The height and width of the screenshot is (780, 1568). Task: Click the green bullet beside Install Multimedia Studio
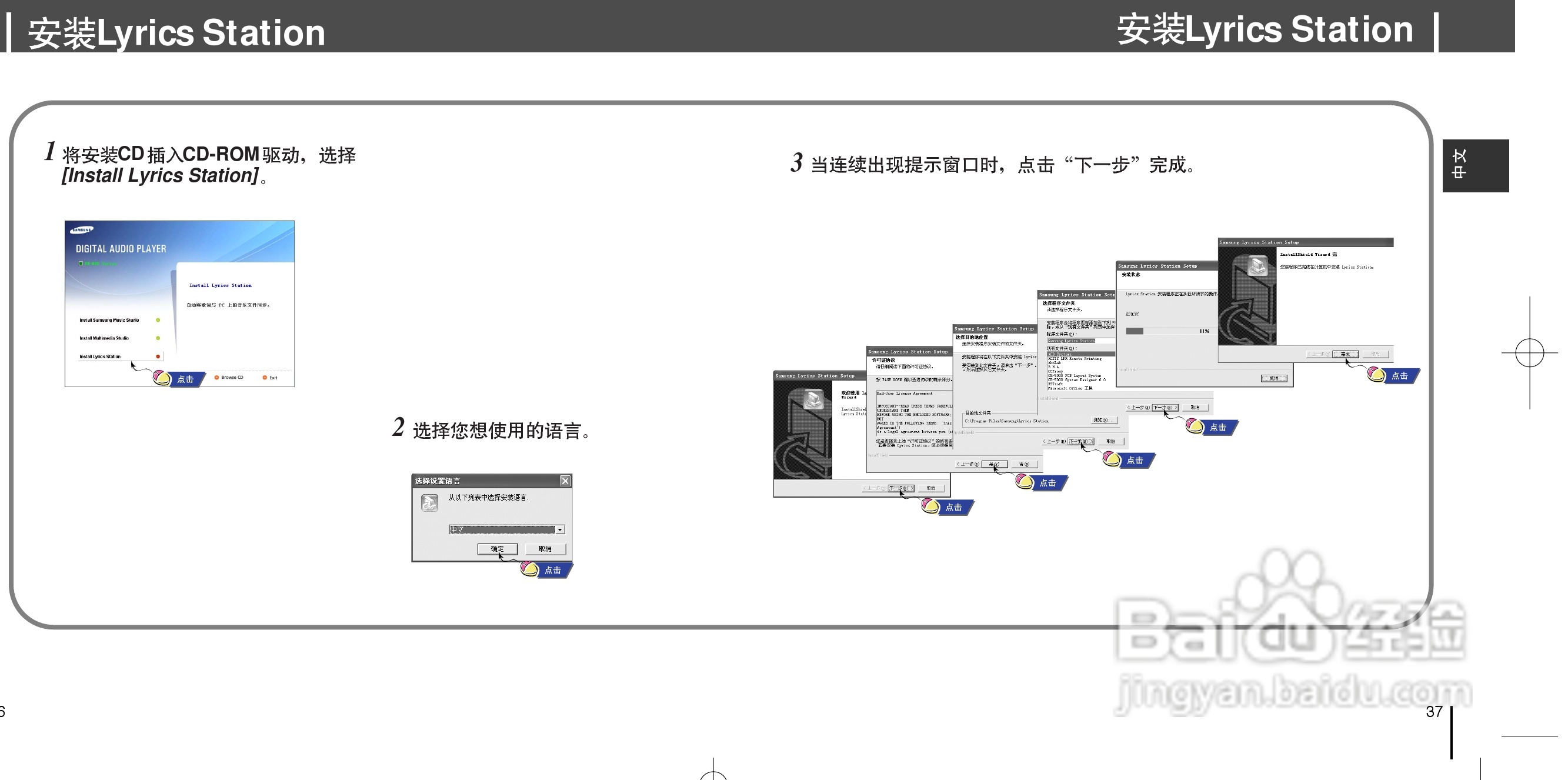[x=158, y=339]
